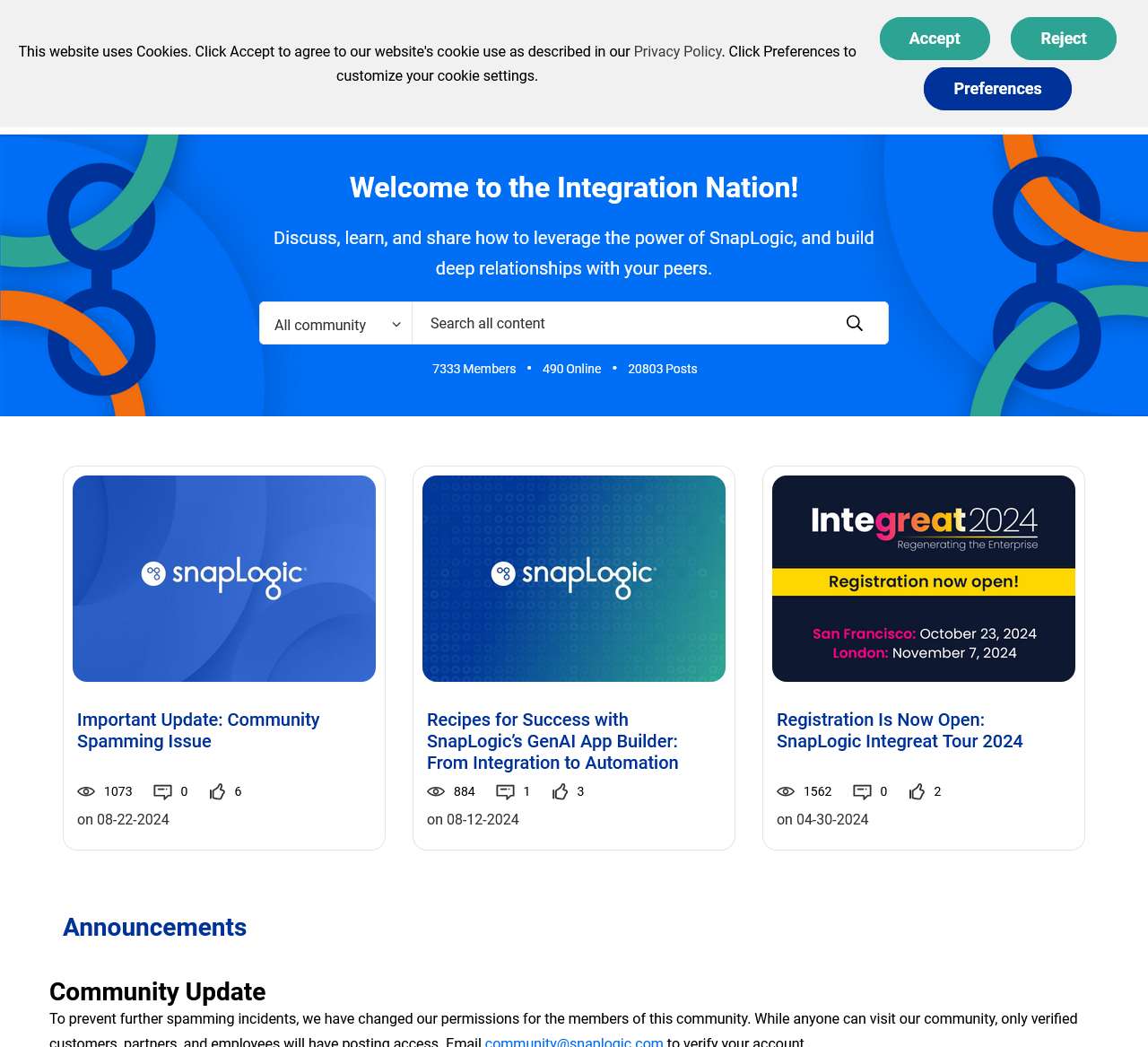
Task: Click thumbs-up icon showing 3 likes
Action: [560, 791]
